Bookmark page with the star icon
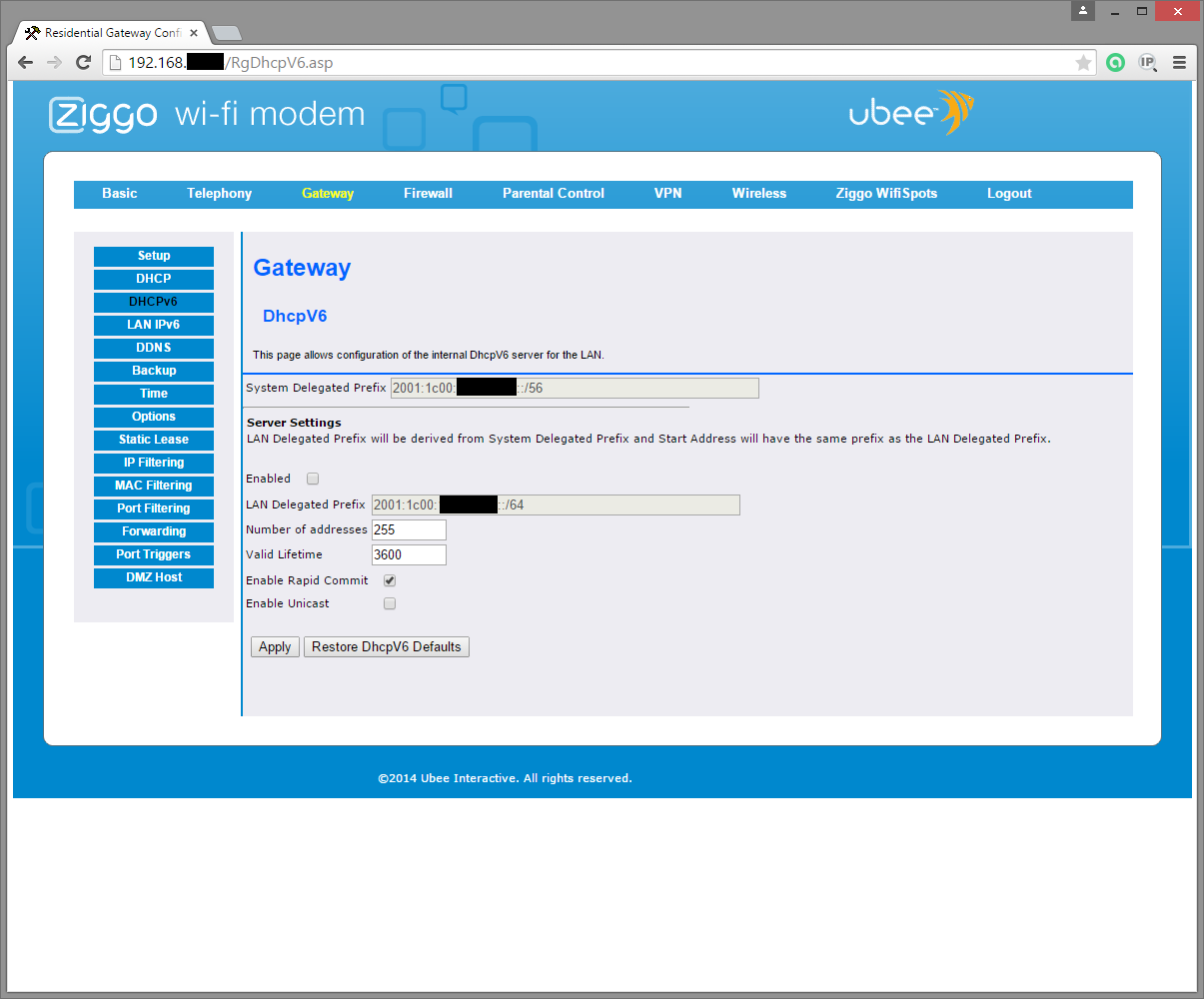Viewport: 1204px width, 999px height. tap(1083, 63)
